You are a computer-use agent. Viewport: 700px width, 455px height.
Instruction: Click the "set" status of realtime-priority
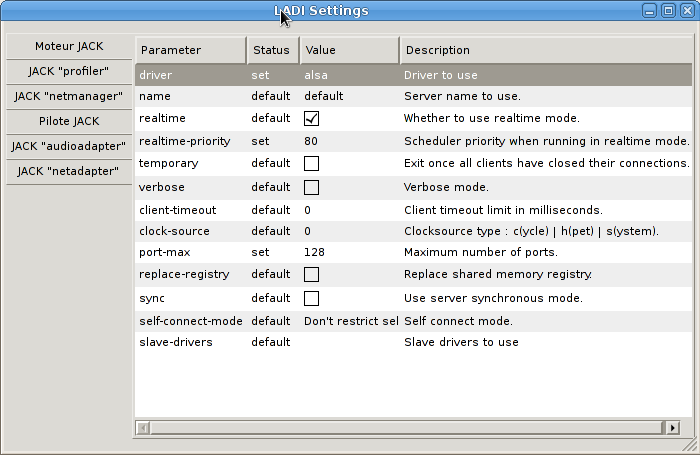[260, 142]
